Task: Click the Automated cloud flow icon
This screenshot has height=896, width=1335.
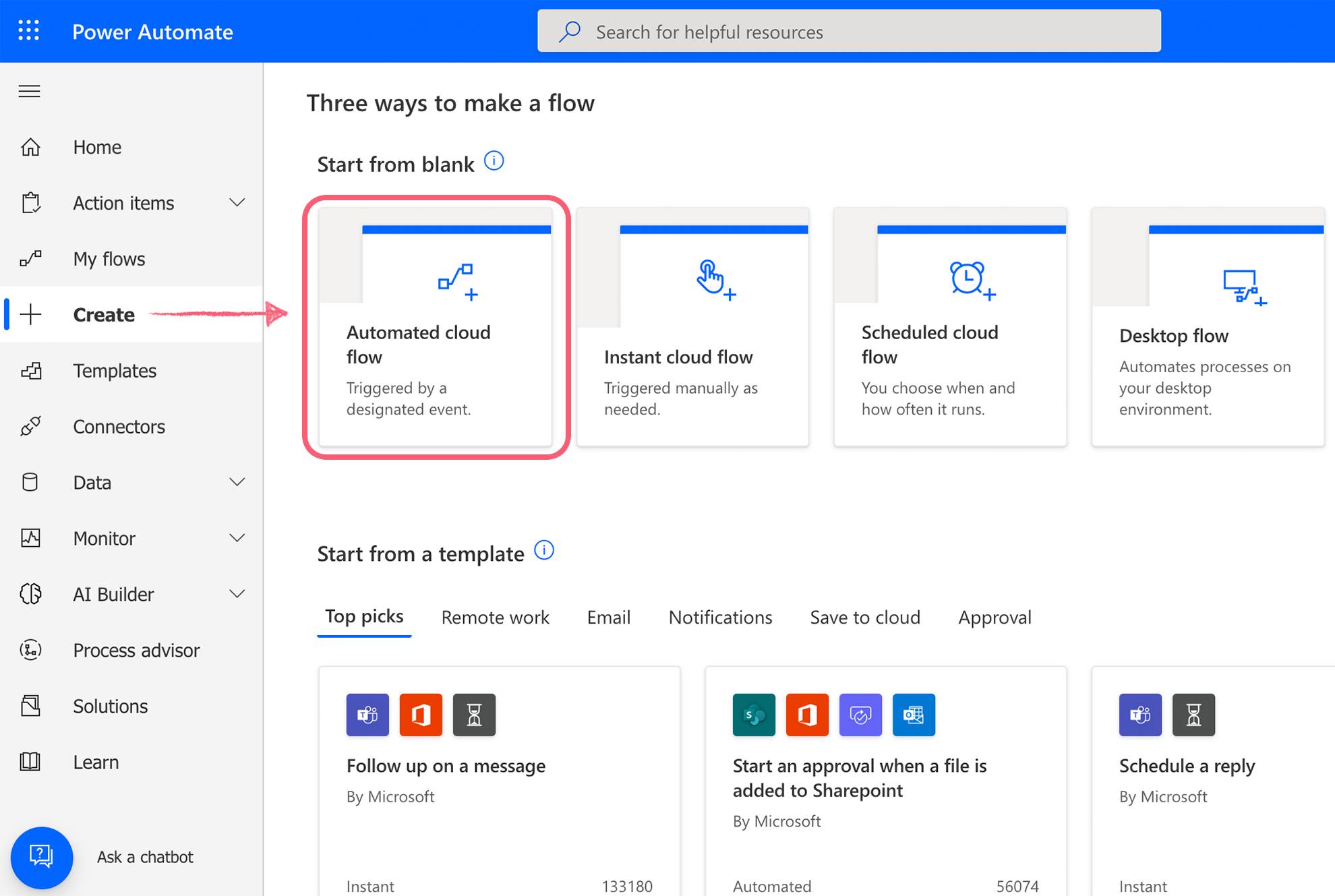Action: pyautogui.click(x=458, y=281)
